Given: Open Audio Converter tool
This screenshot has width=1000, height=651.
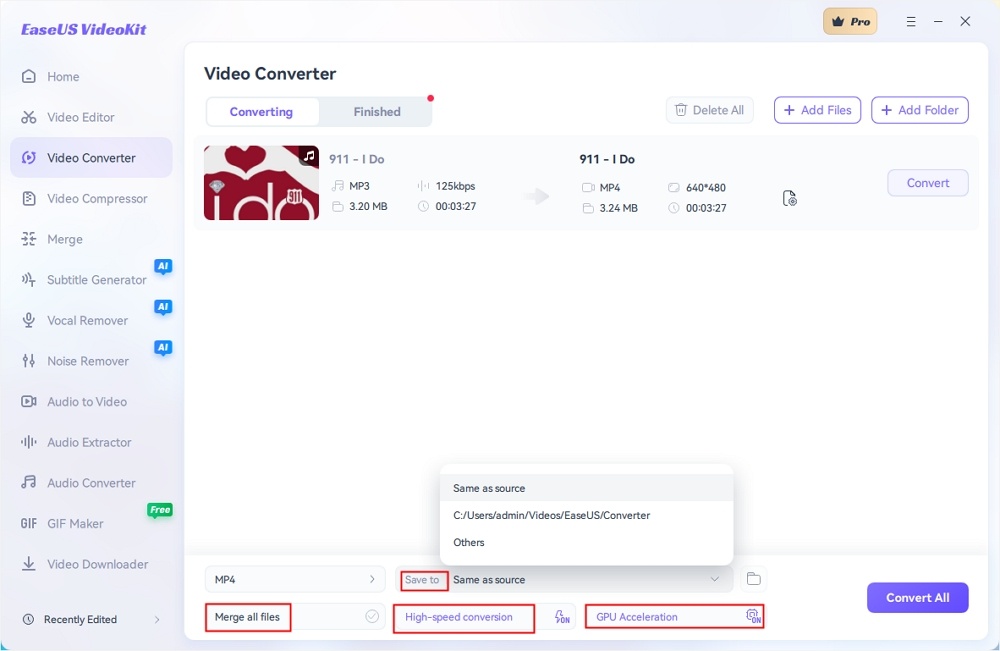Looking at the screenshot, I should 78,483.
